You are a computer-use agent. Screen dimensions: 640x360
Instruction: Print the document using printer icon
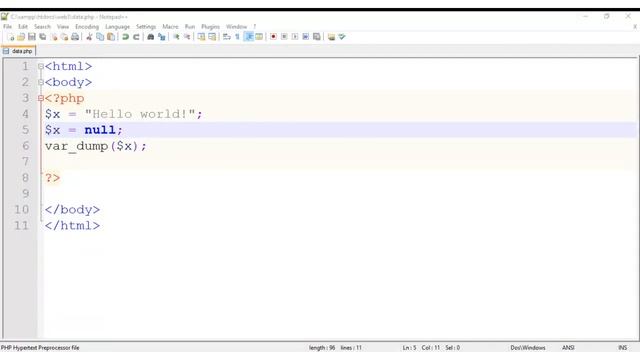click(75, 37)
